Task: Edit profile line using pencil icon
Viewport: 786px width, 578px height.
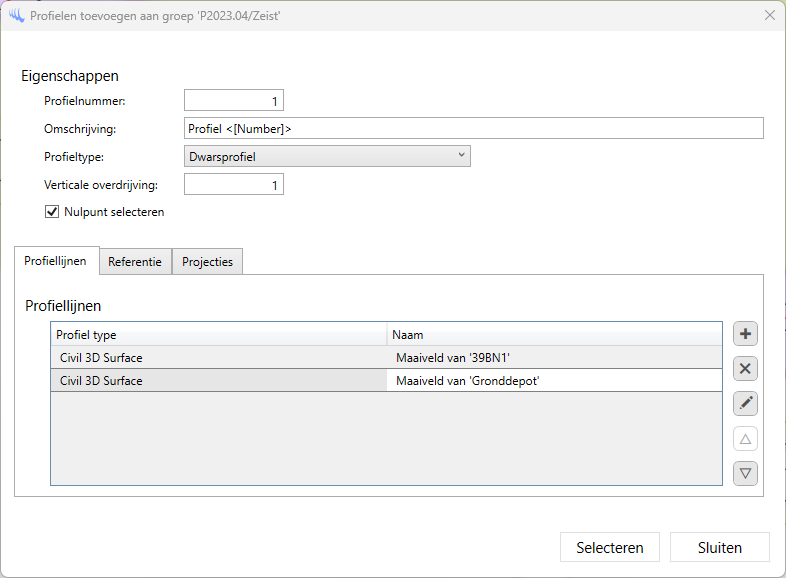Action: [745, 404]
